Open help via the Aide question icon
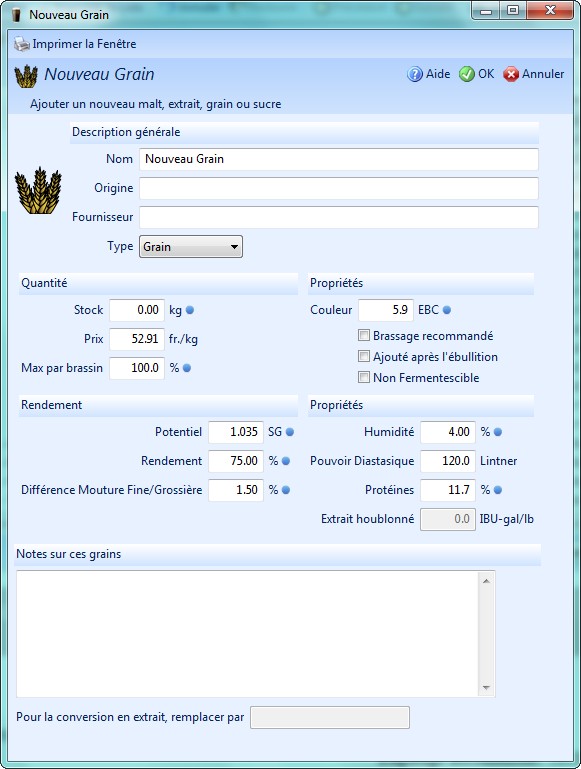 point(415,74)
